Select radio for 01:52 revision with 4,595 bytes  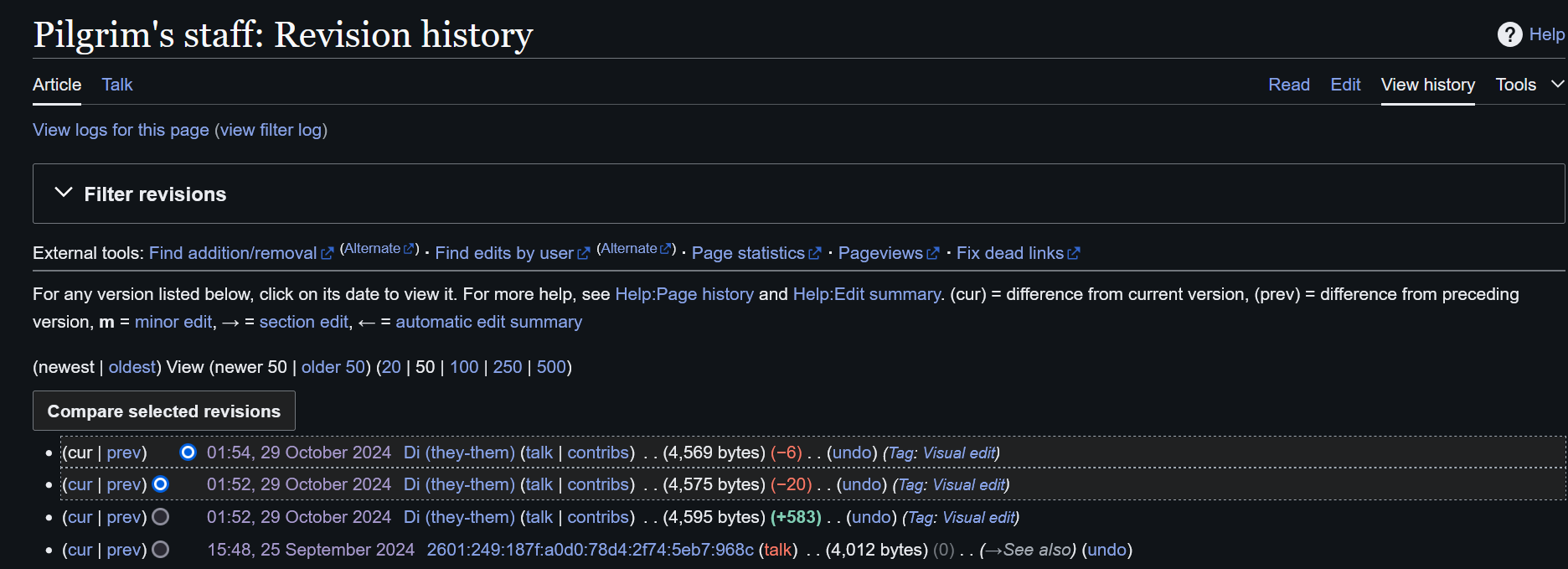tap(161, 517)
